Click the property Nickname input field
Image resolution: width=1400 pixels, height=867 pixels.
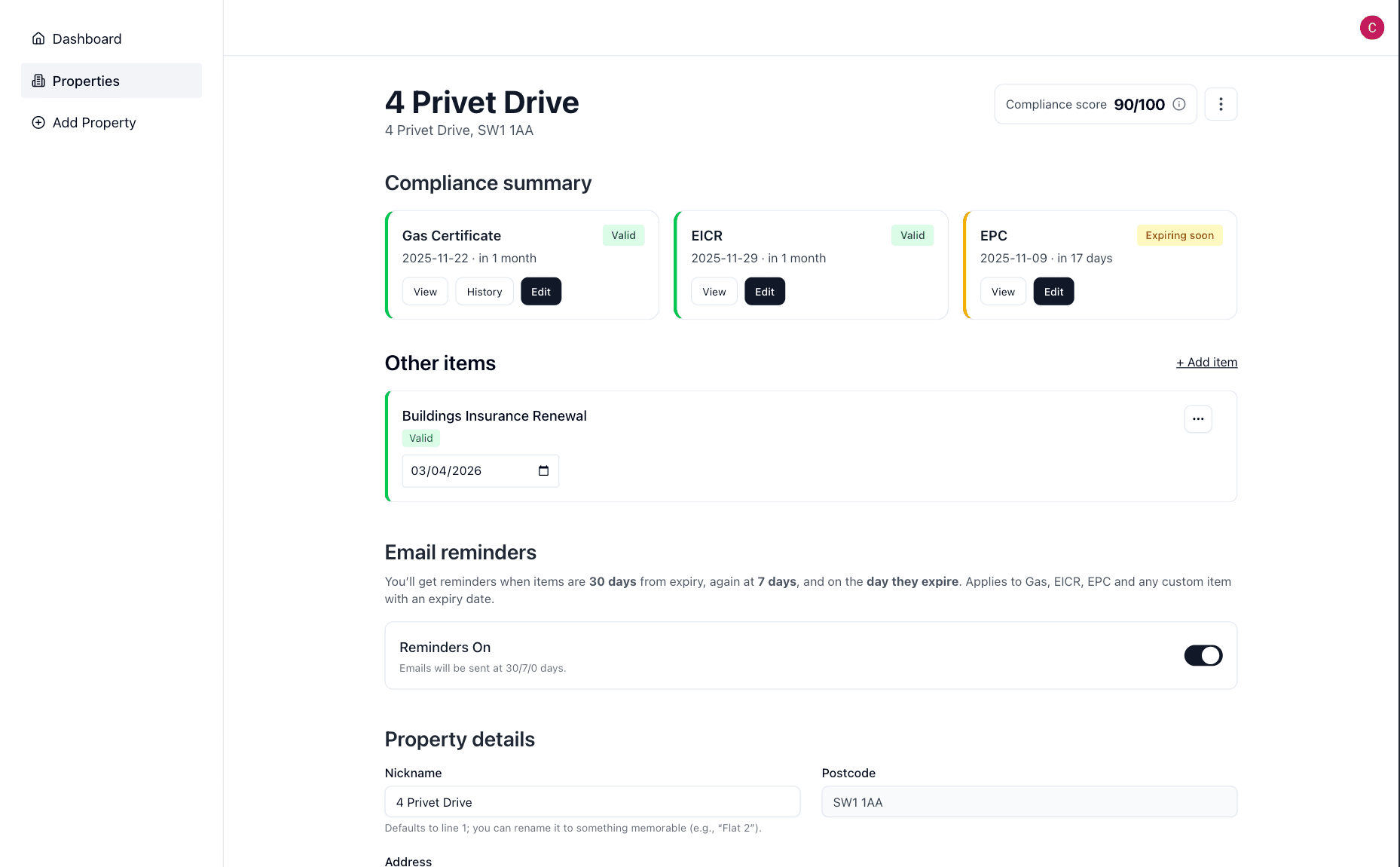[591, 801]
